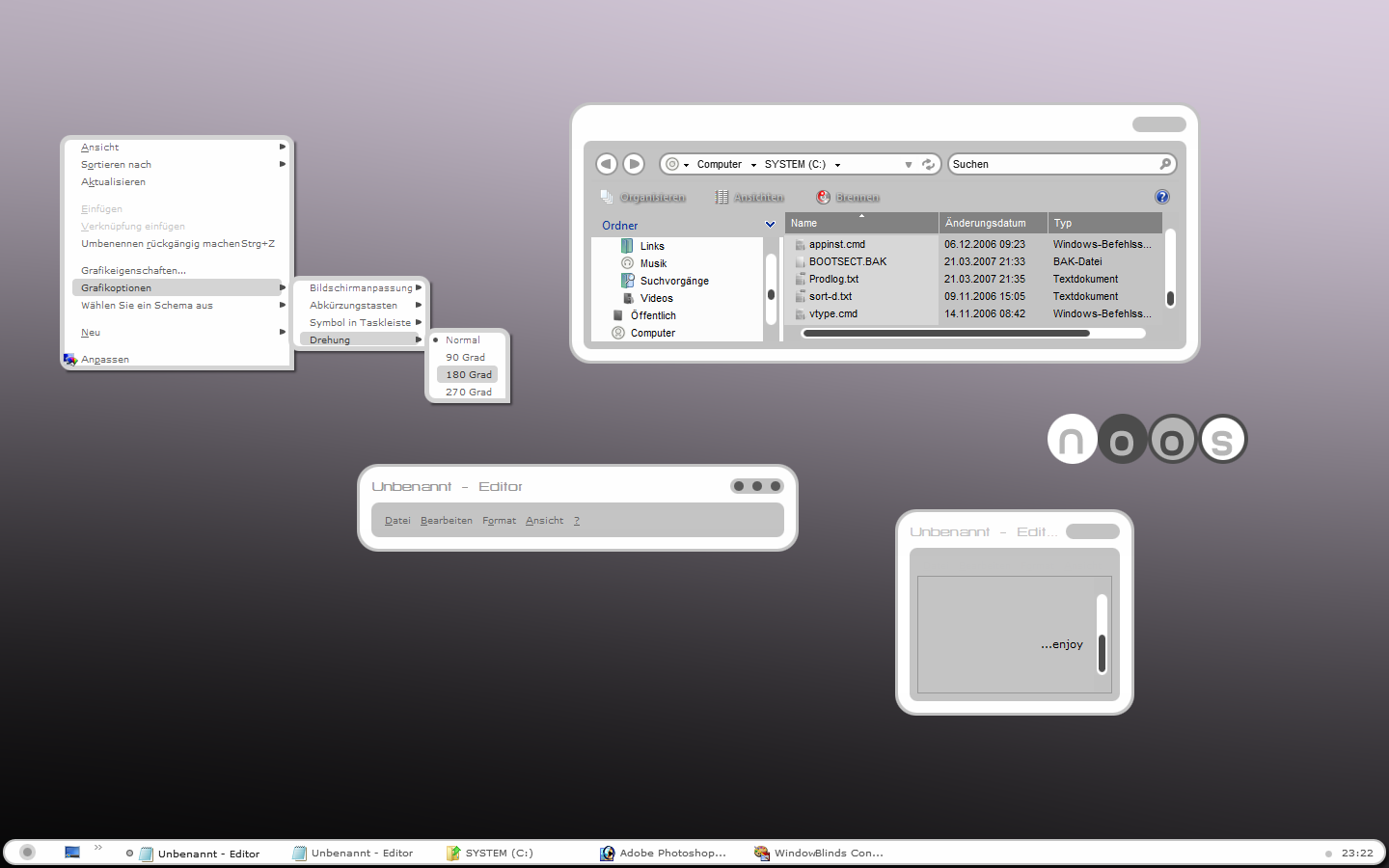Image resolution: width=1389 pixels, height=868 pixels.
Task: Expand the Neu submenu
Action: (x=183, y=333)
